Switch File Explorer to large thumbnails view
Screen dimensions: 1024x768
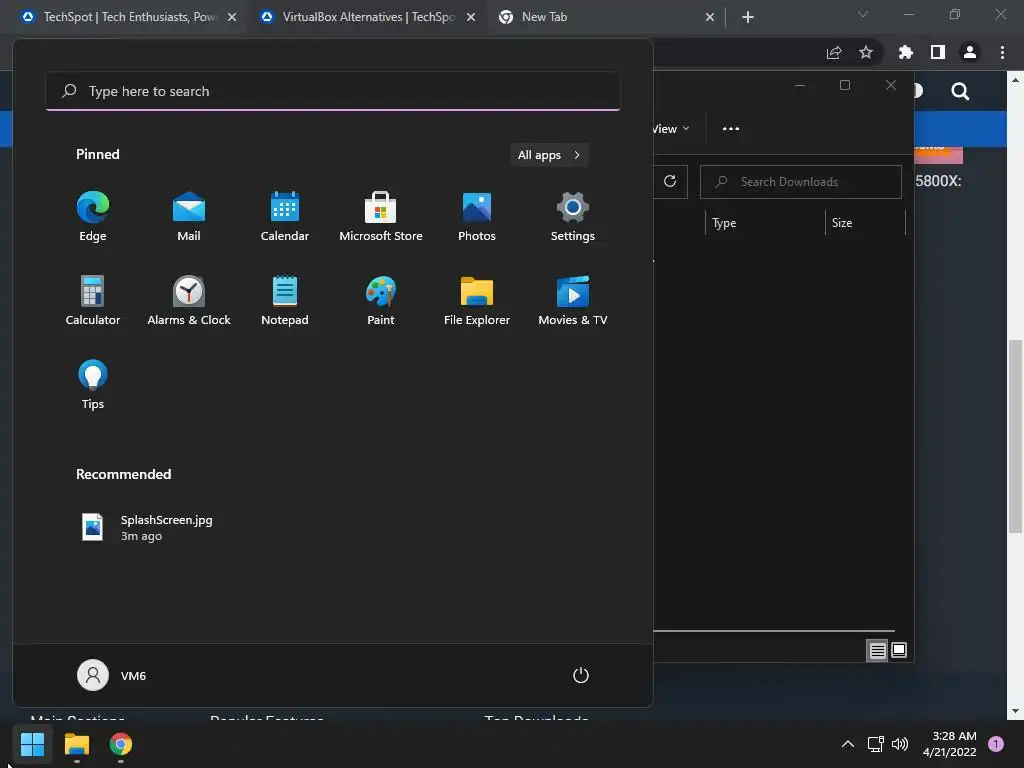(x=899, y=650)
